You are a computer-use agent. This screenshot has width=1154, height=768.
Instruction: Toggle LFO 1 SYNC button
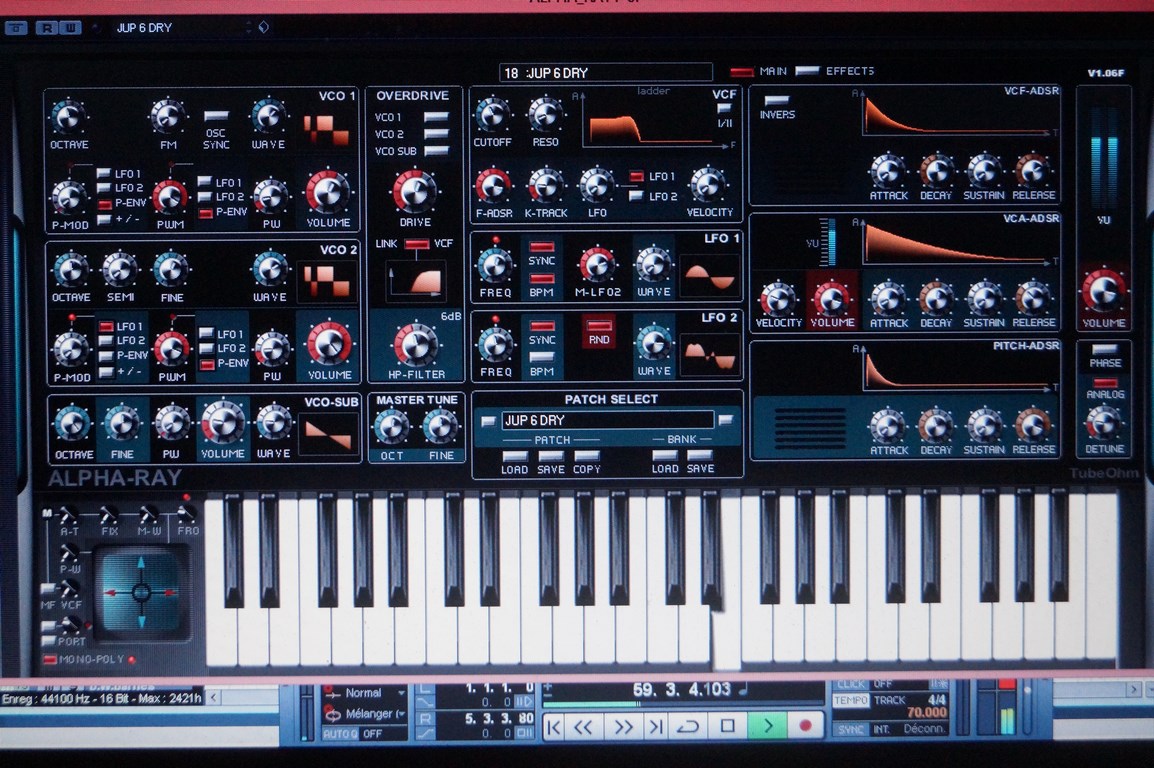pos(542,247)
